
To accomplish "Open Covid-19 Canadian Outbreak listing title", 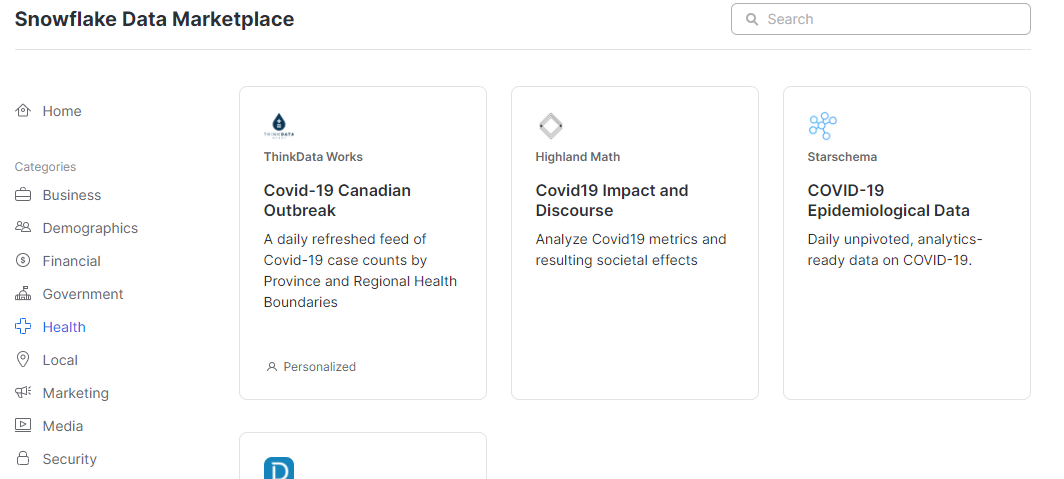I will coord(337,201).
